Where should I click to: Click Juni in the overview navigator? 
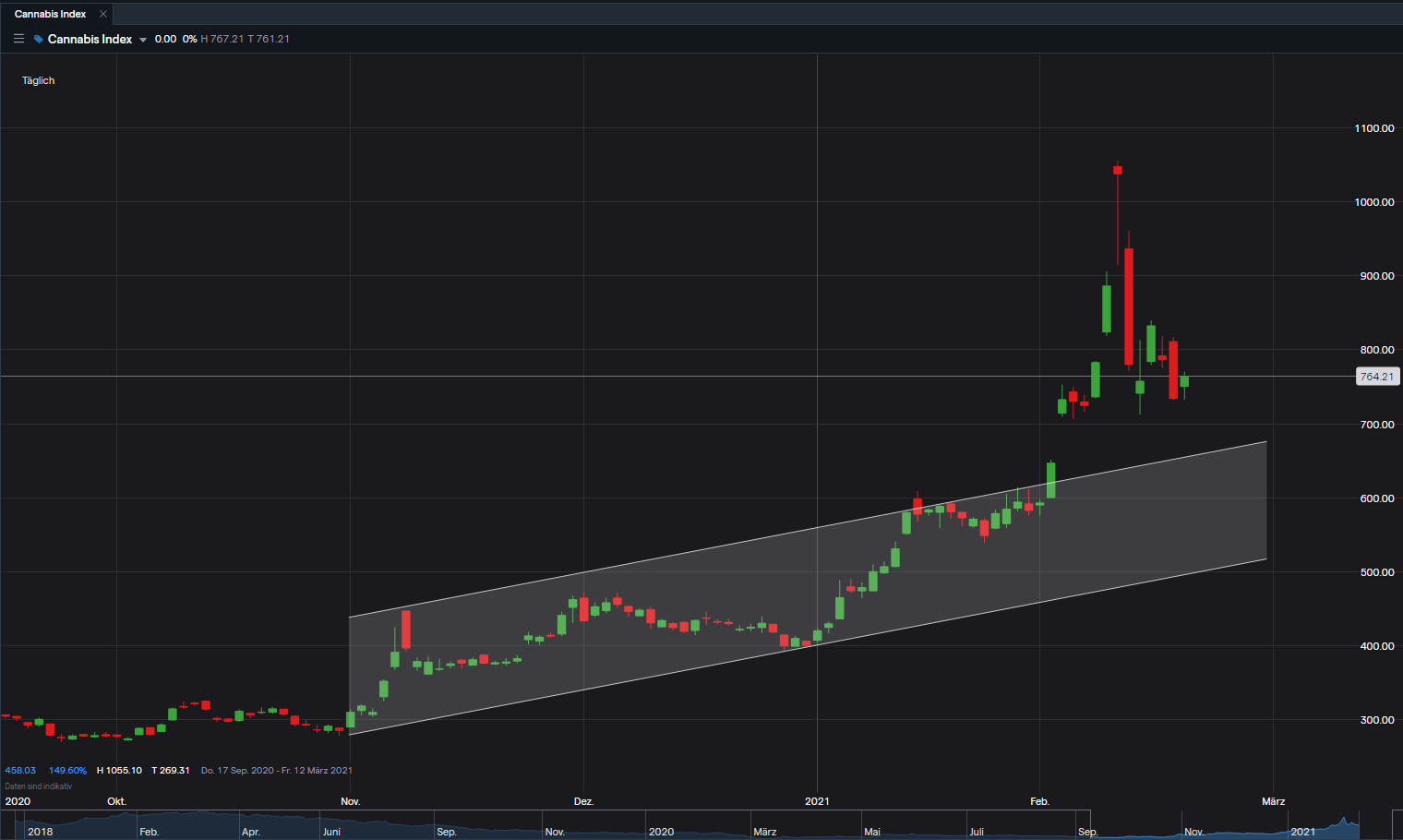click(x=331, y=832)
